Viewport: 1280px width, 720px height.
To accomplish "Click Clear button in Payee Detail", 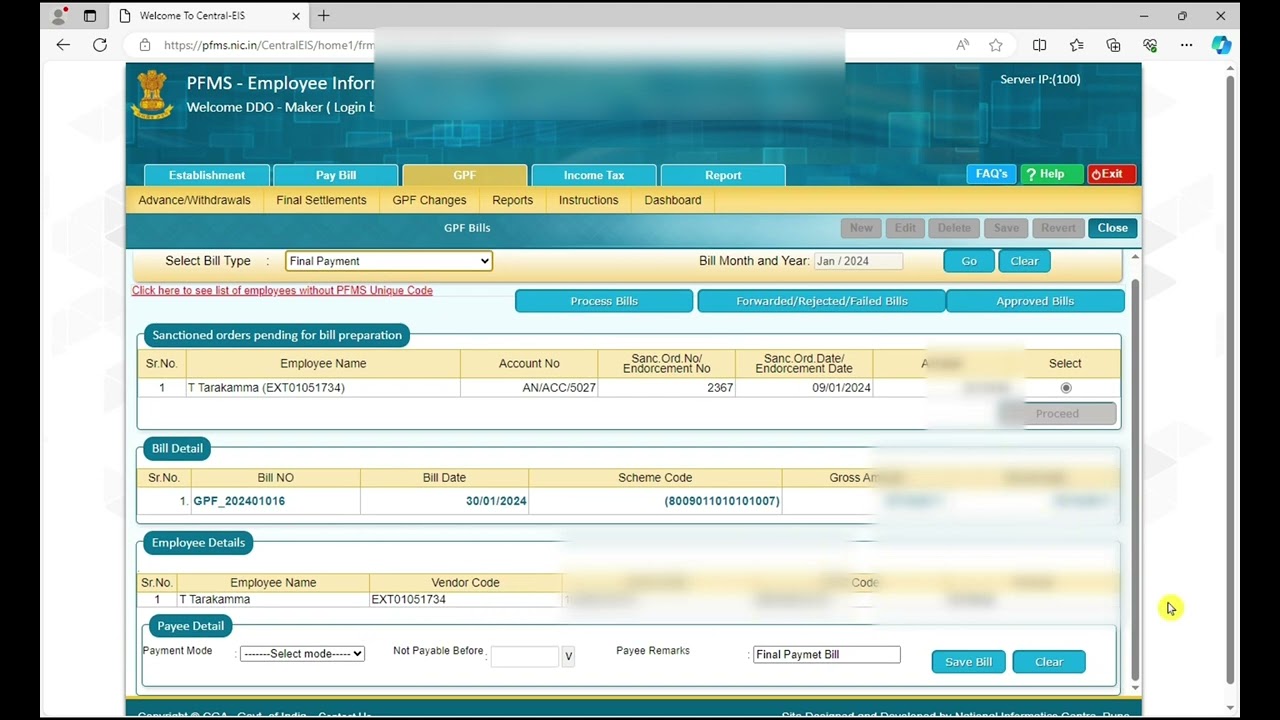I will point(1049,662).
